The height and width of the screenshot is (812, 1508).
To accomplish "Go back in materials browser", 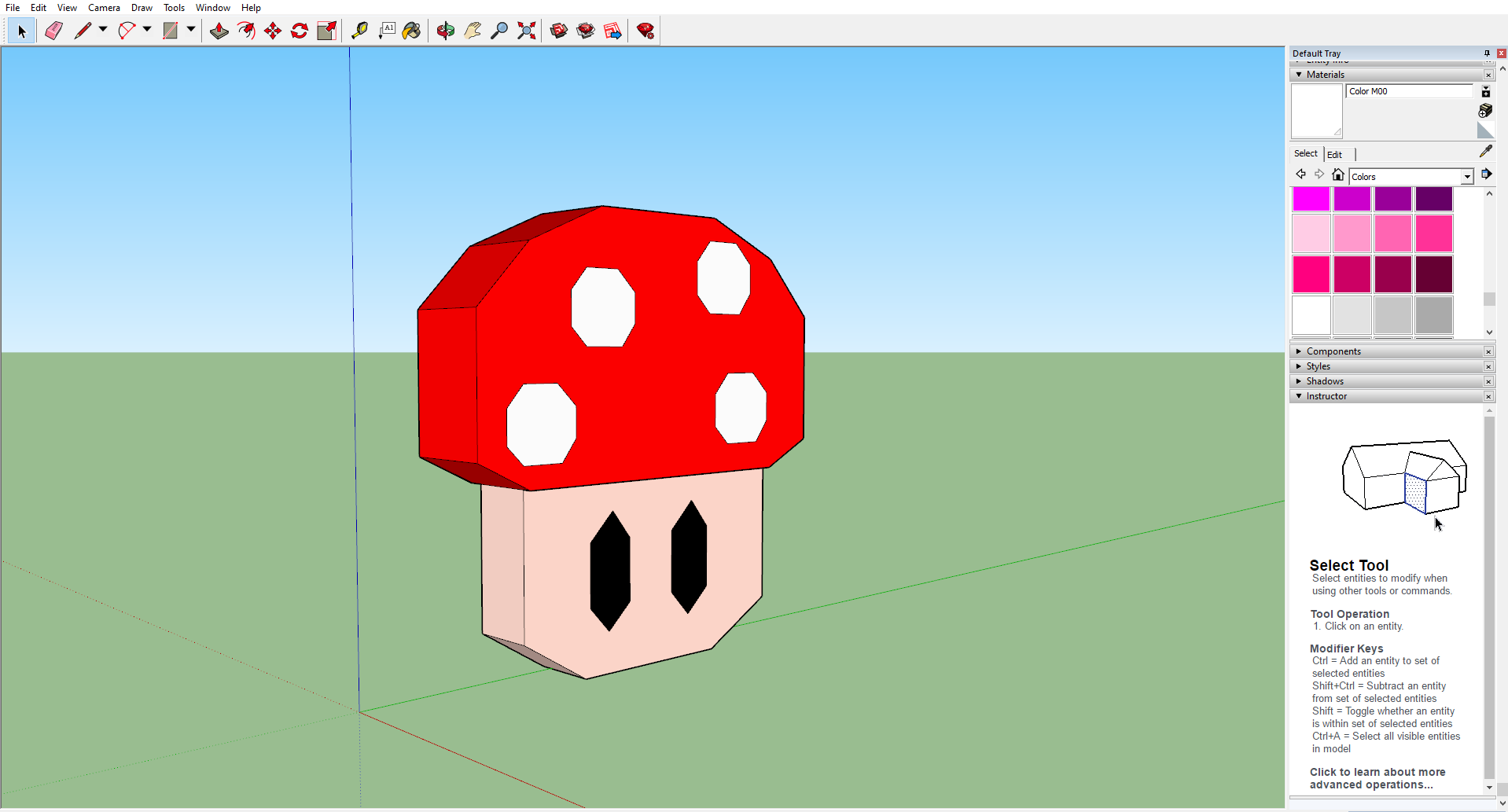I will [x=1300, y=175].
